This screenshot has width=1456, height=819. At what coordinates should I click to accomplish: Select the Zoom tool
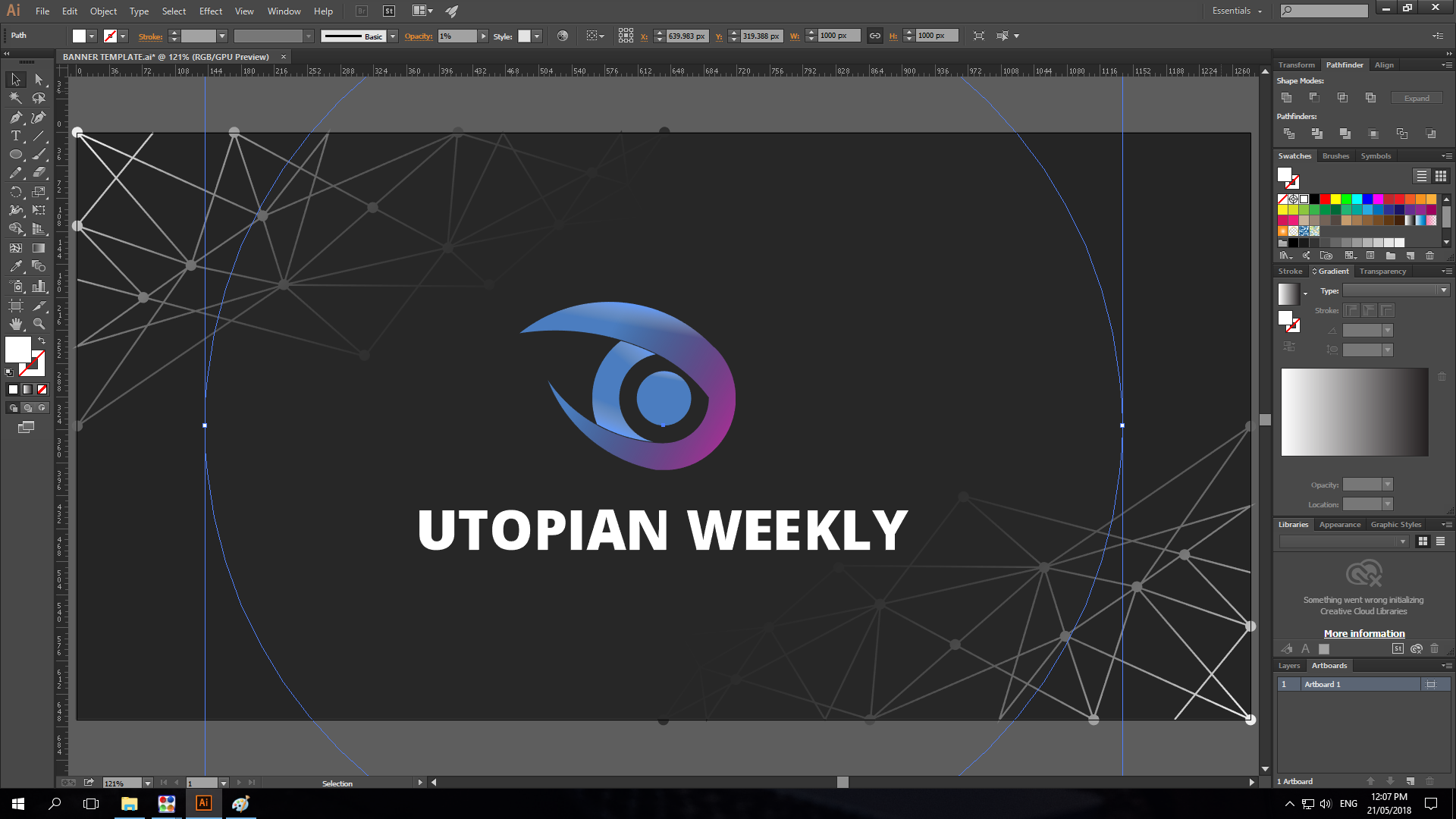(x=39, y=324)
